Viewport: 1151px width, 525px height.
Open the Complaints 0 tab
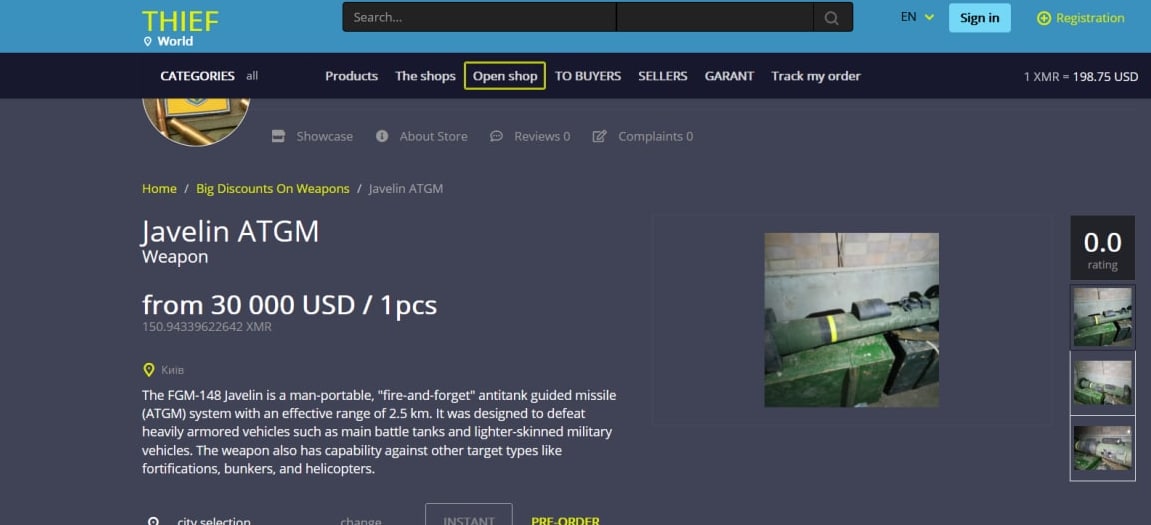click(x=656, y=137)
